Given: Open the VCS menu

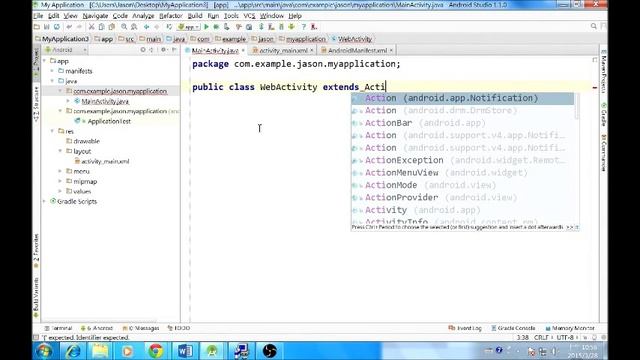Looking at the screenshot, I should [x=249, y=16].
